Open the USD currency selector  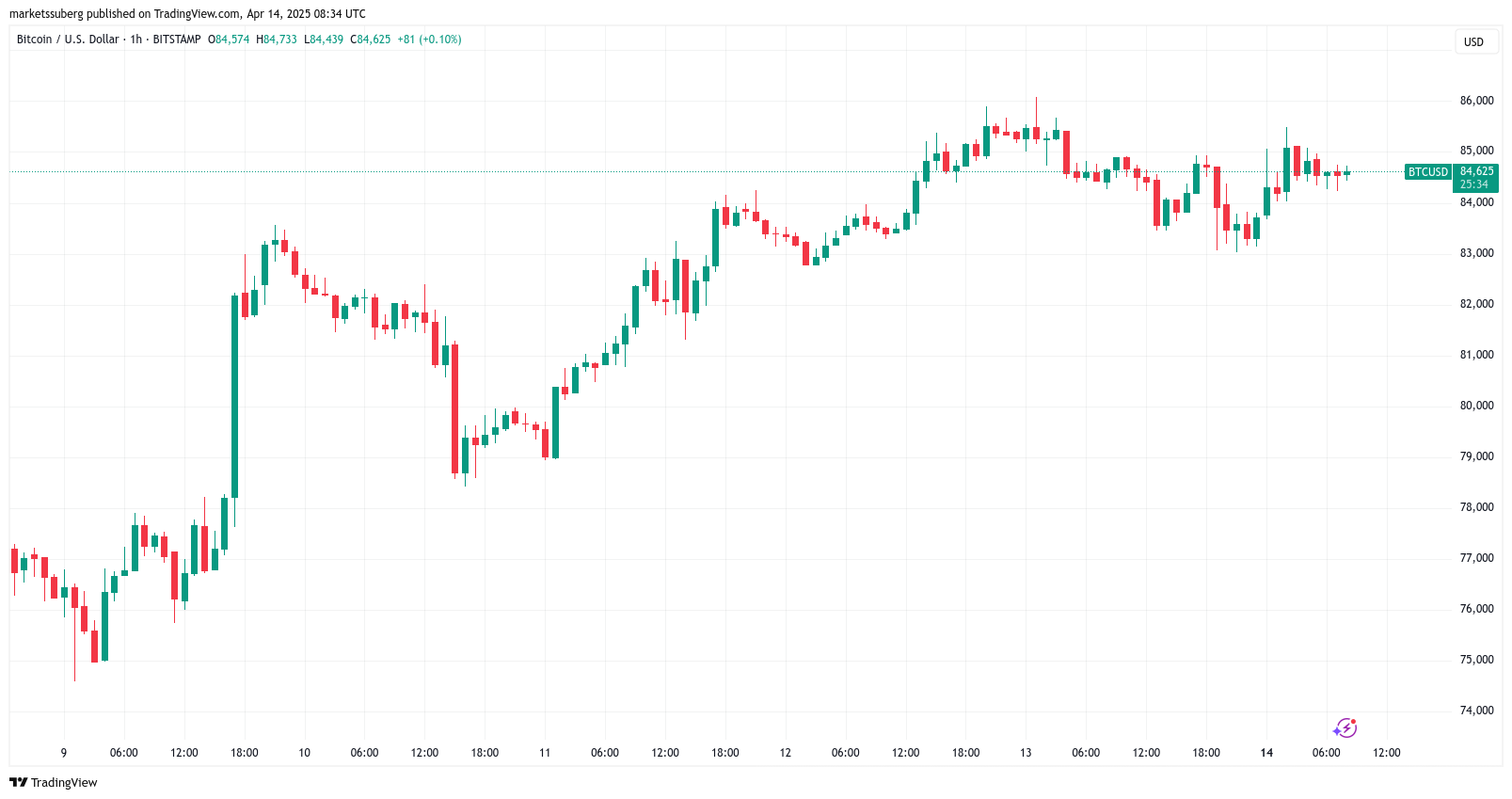click(x=1473, y=41)
